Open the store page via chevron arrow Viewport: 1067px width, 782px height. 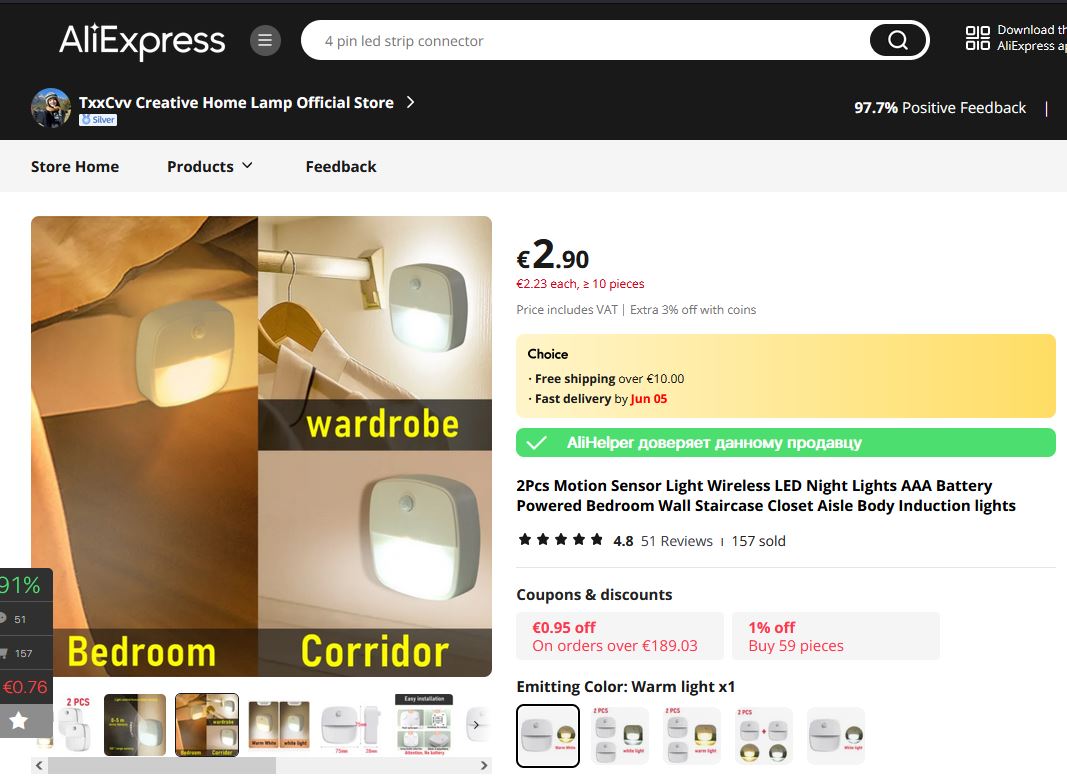410,102
